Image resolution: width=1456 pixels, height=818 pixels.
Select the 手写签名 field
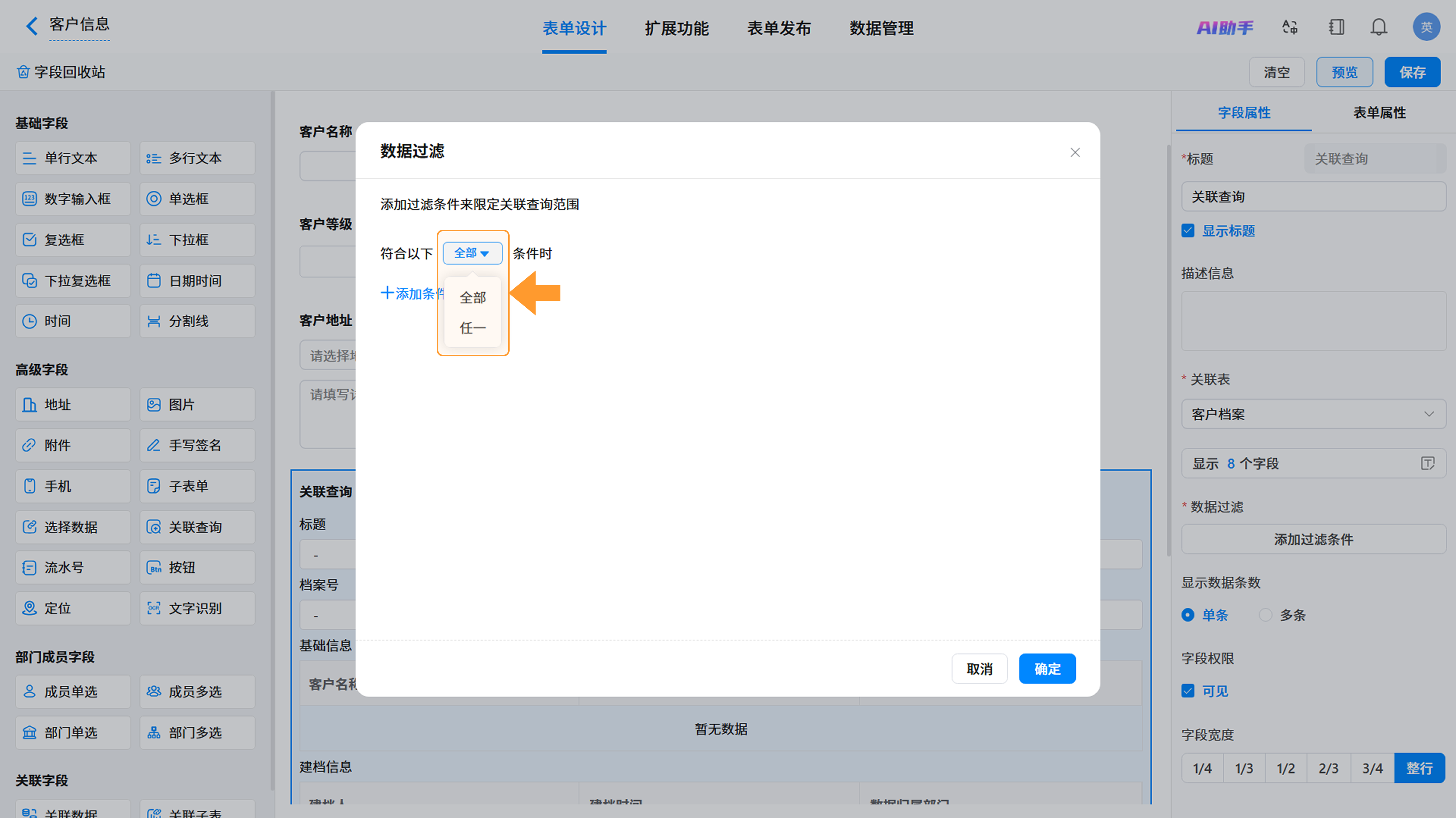197,445
